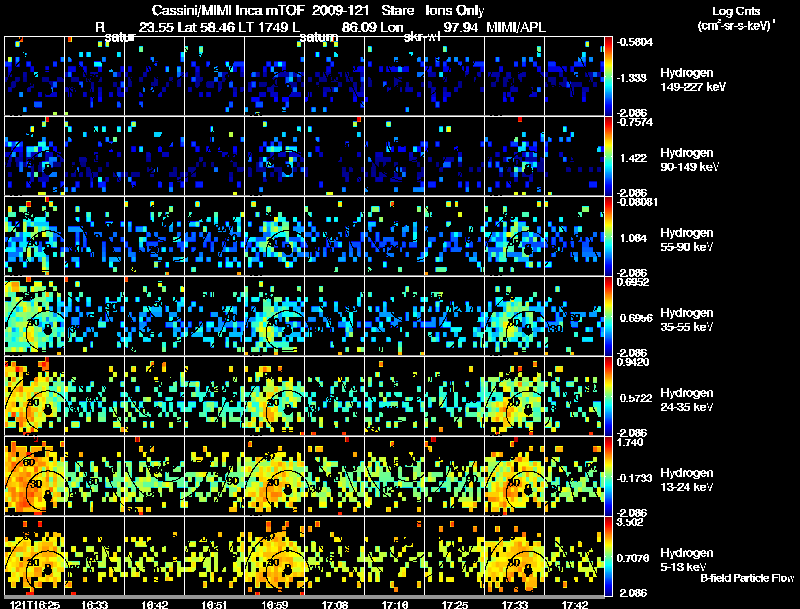Image resolution: width=800 pixels, height=609 pixels.
Task: Click the Cassini/MIMI Inca mTOF title
Action: point(230,10)
